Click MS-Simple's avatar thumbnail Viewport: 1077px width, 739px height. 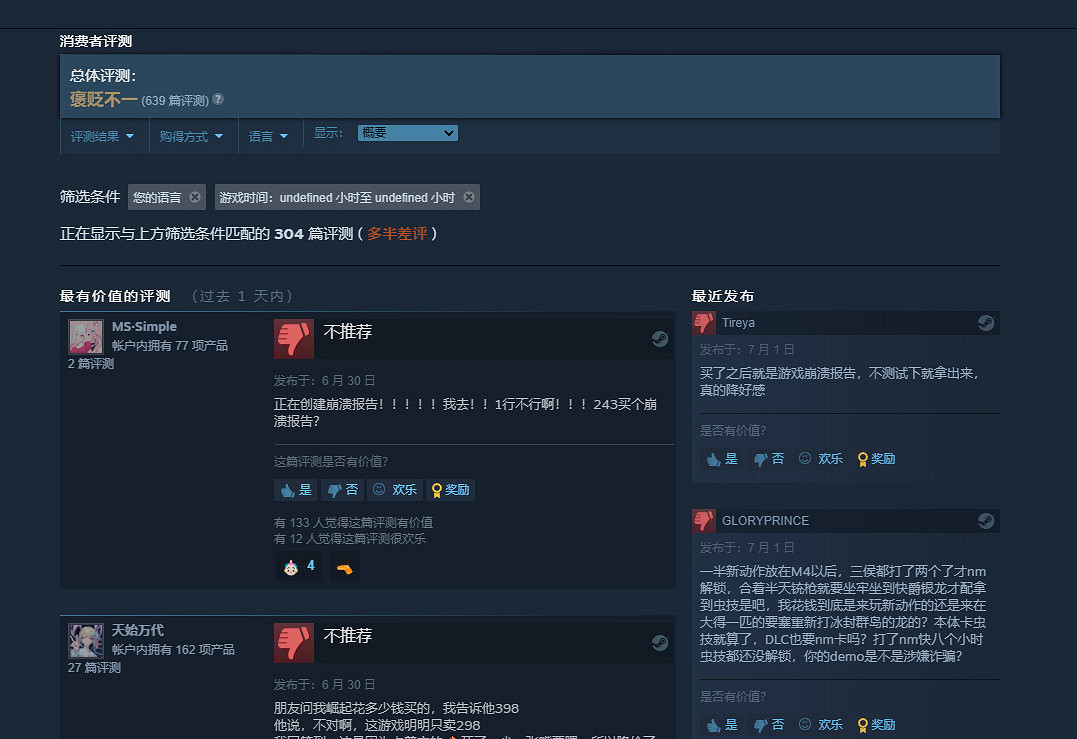tap(86, 337)
